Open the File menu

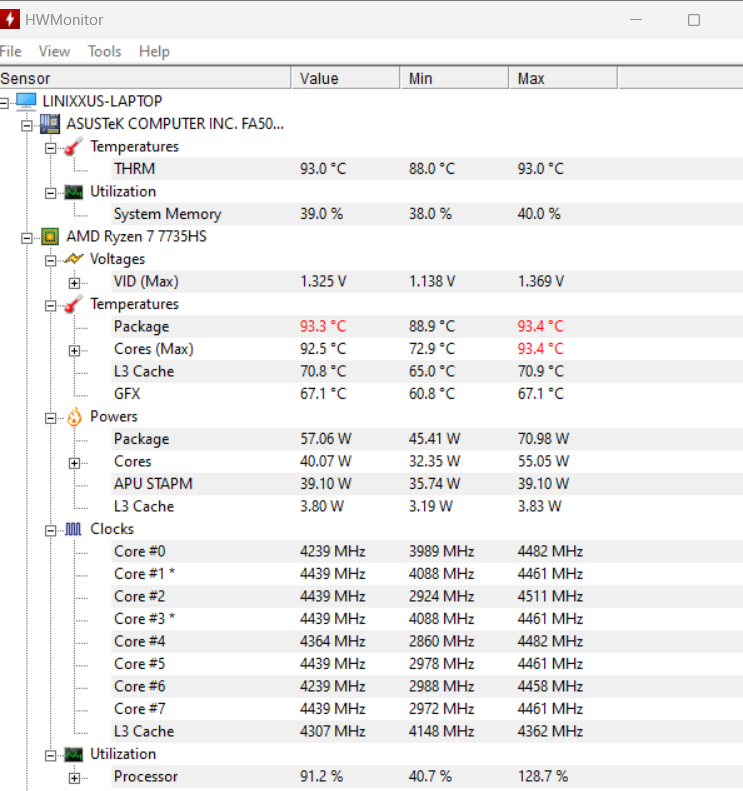[x=10, y=51]
